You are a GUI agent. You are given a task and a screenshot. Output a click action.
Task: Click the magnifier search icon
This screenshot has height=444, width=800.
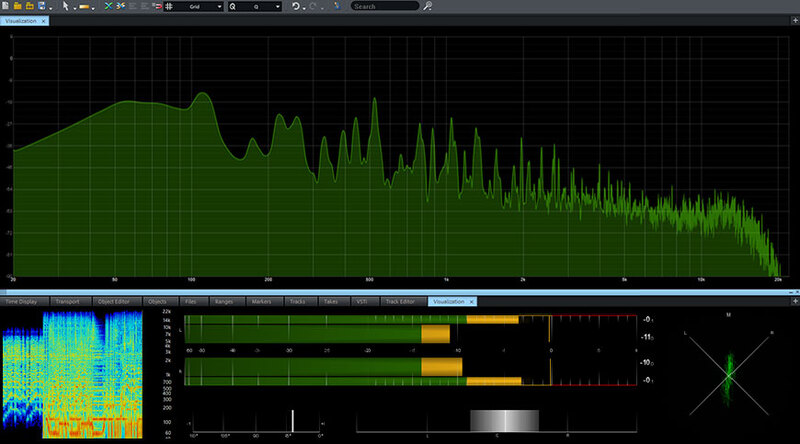point(428,6)
